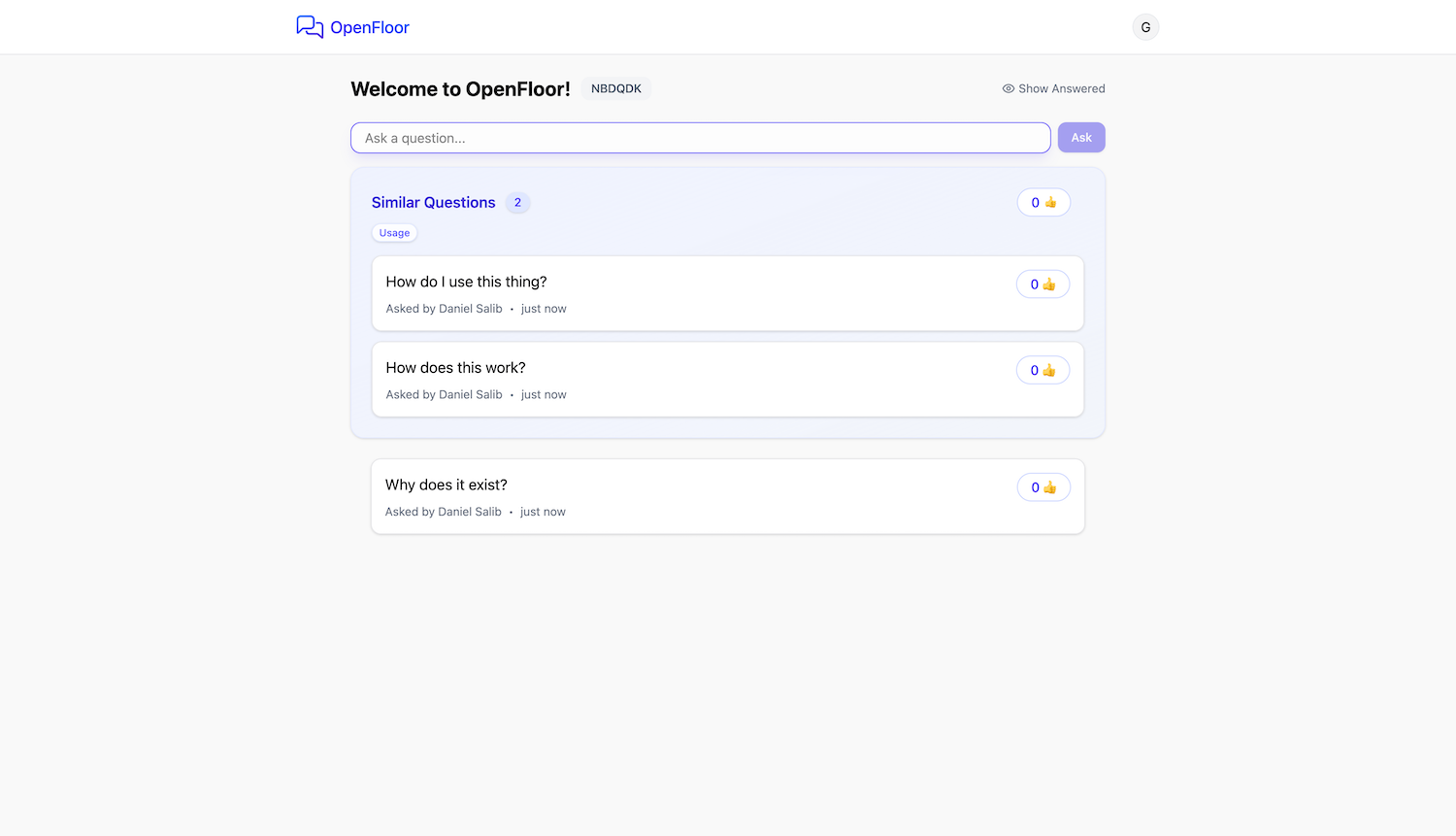
Task: Click the NBDQDK room code badge
Action: pos(615,88)
